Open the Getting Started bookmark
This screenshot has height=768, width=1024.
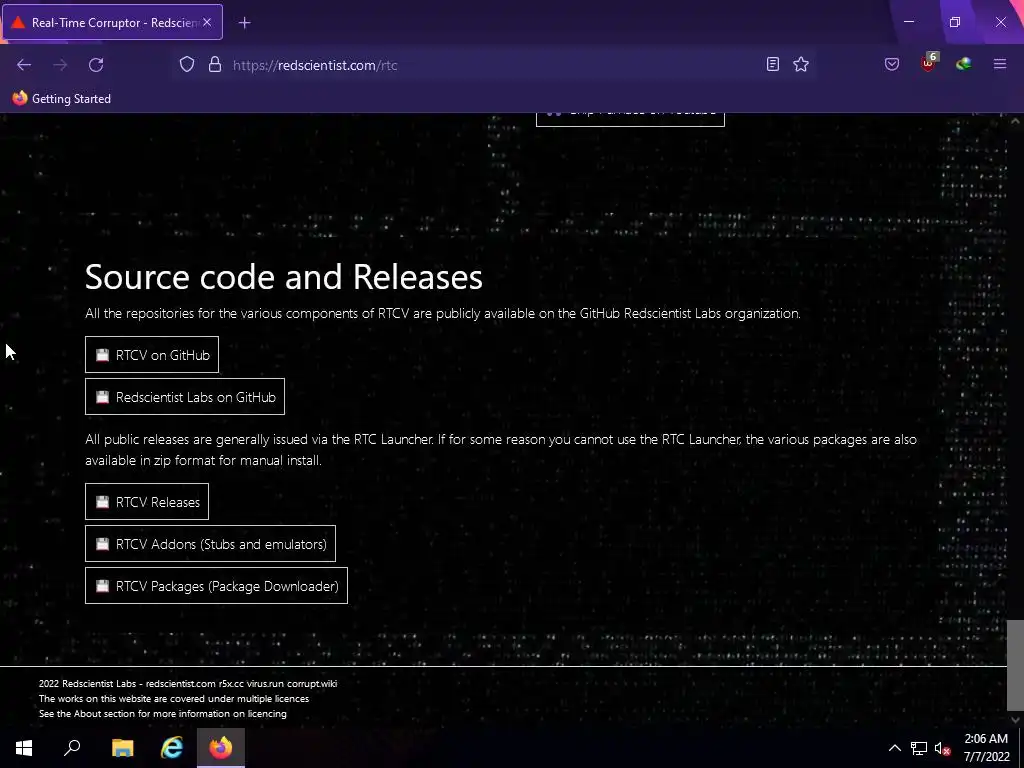(62, 99)
